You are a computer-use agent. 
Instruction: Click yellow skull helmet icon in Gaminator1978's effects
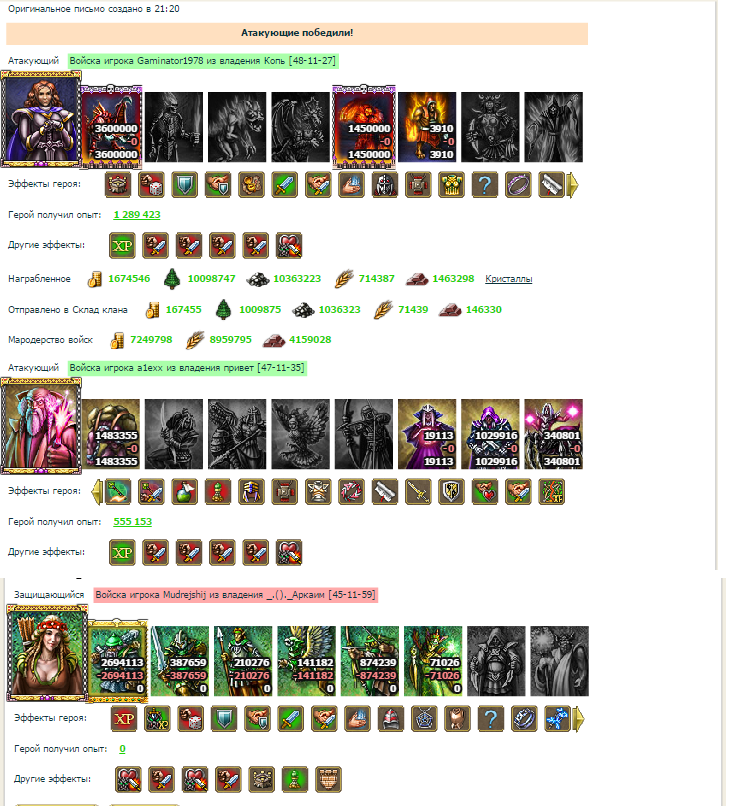(x=451, y=184)
